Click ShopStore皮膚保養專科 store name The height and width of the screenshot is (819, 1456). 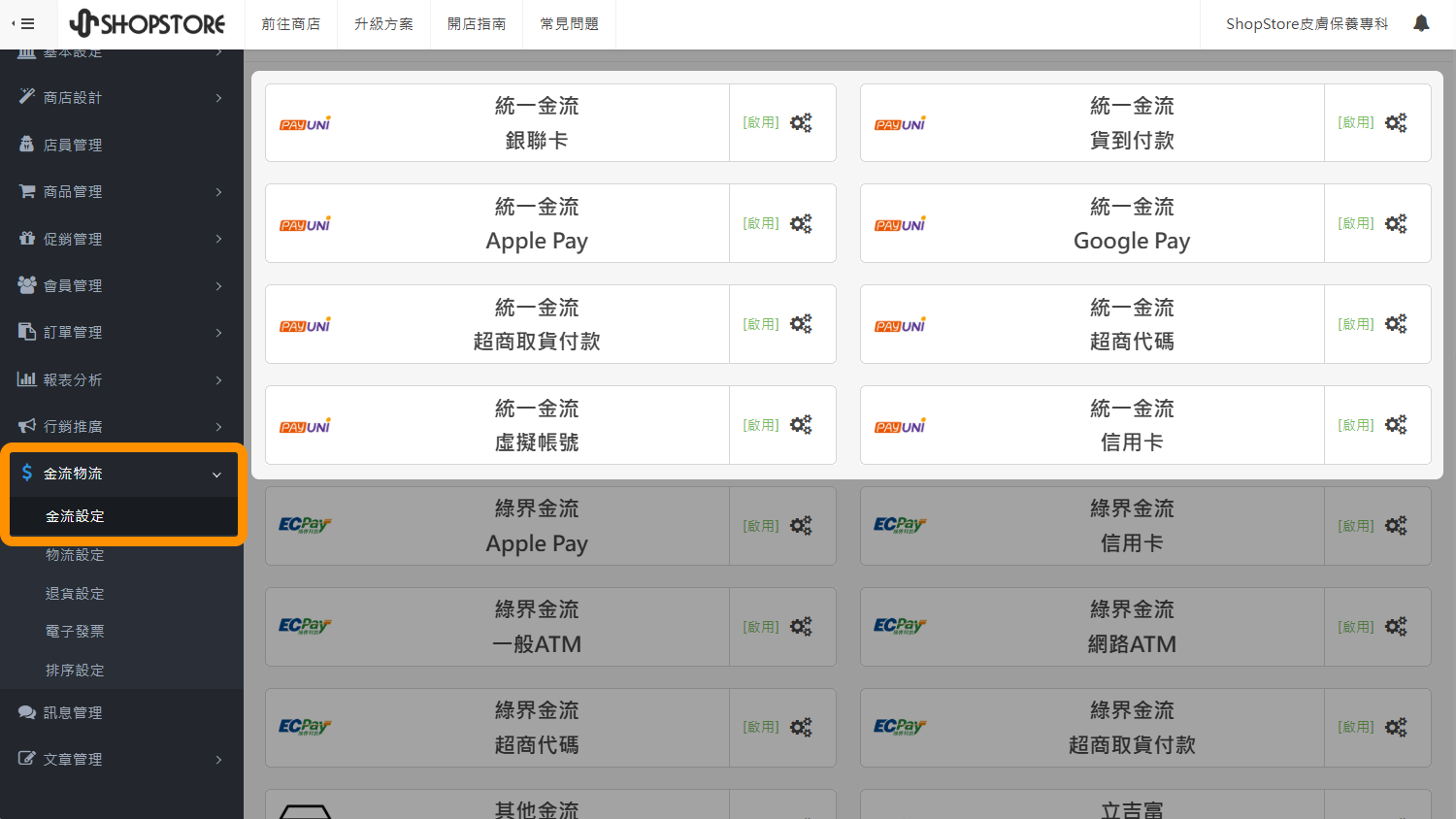[x=1307, y=24]
